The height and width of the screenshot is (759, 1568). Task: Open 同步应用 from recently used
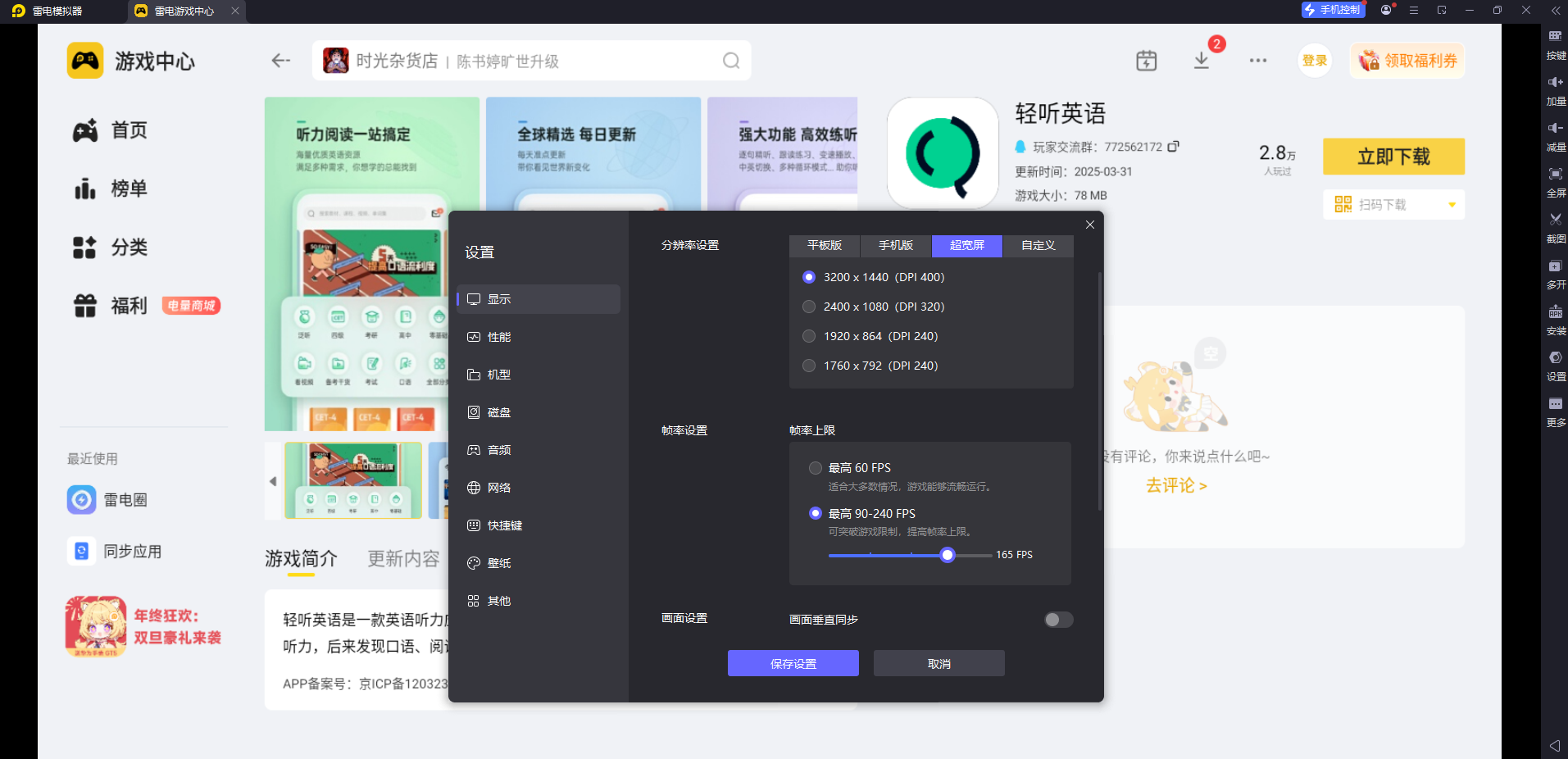[x=115, y=551]
